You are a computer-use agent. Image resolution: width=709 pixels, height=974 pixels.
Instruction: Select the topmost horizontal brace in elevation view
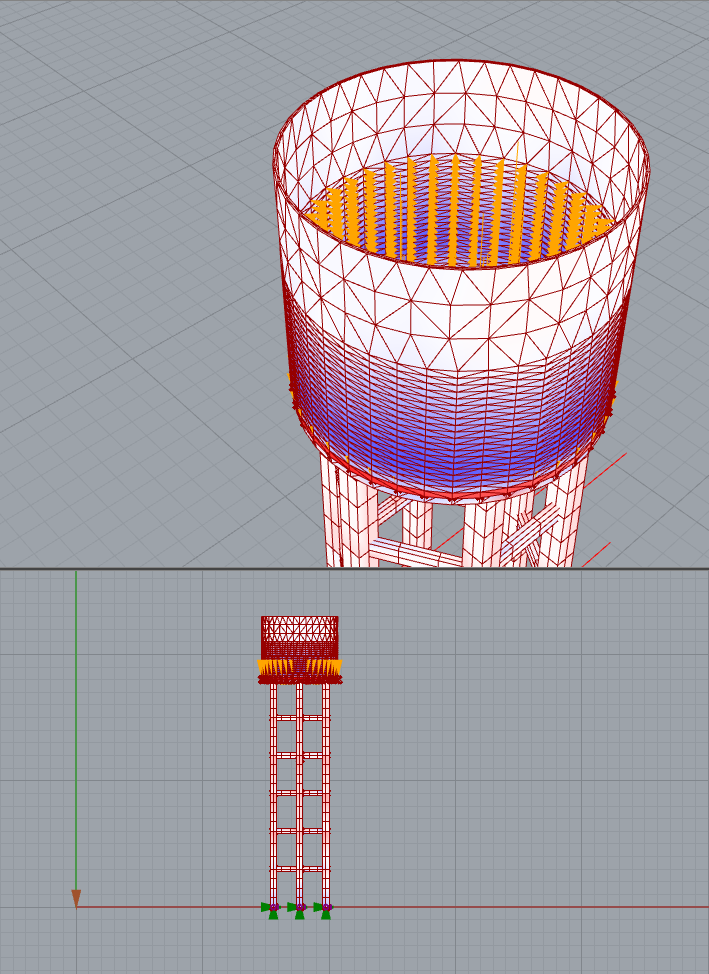pyautogui.click(x=299, y=717)
